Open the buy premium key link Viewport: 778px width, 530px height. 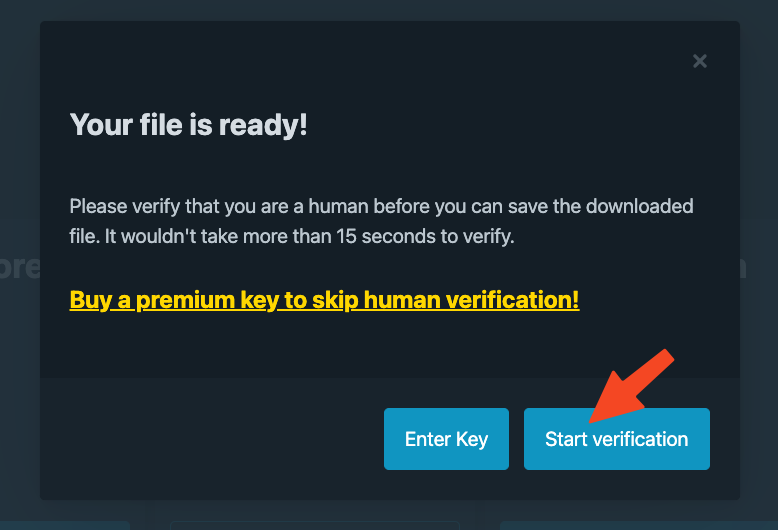324,300
